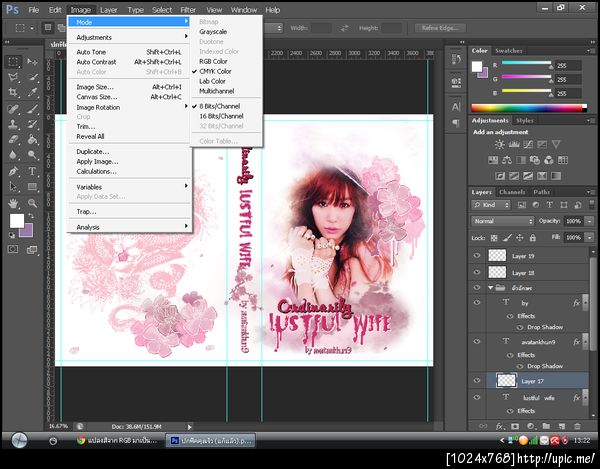Select the Horizontal Type tool
Viewport: 600px width, 469px height.
pos(32,171)
